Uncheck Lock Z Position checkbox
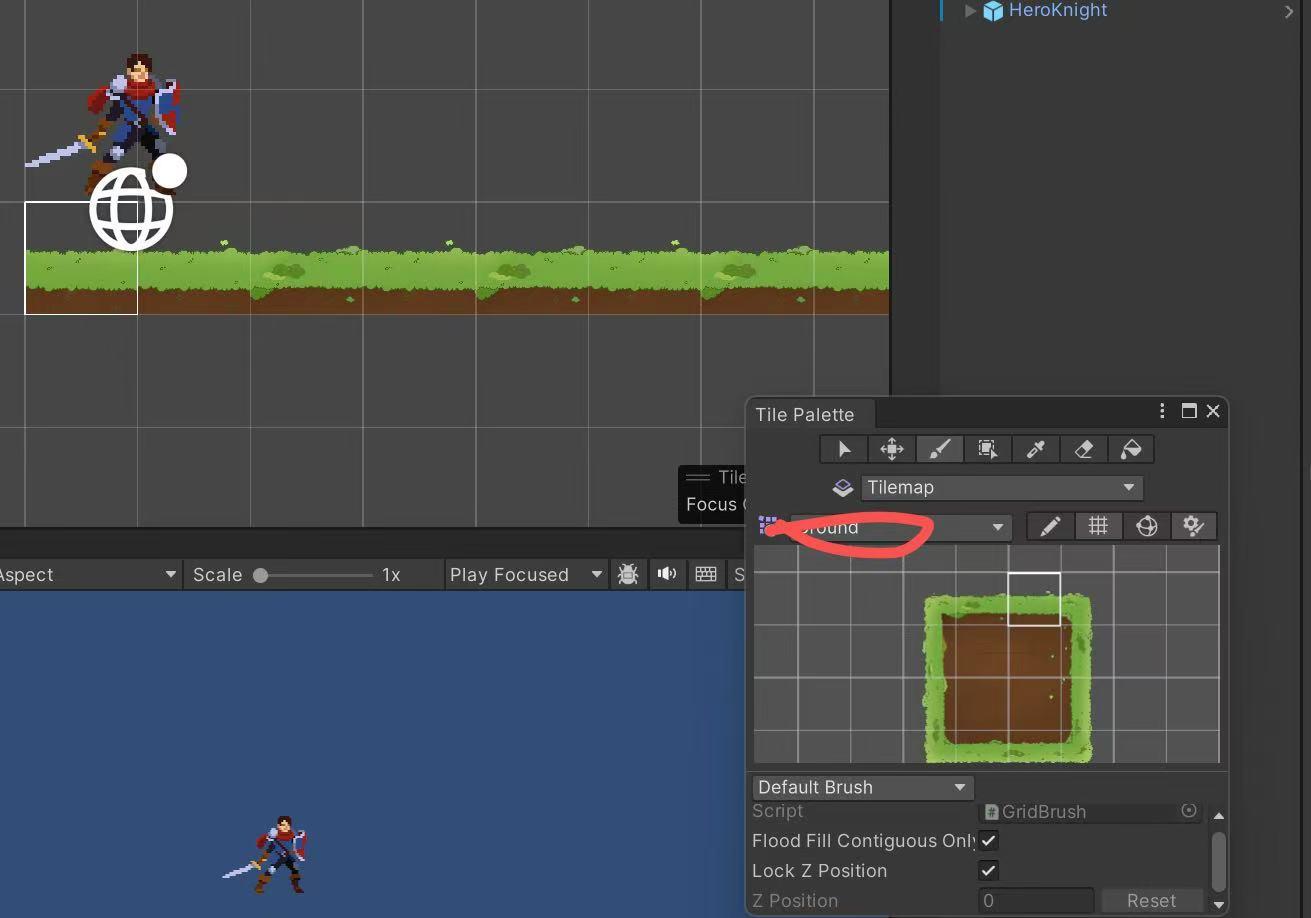 tap(988, 870)
